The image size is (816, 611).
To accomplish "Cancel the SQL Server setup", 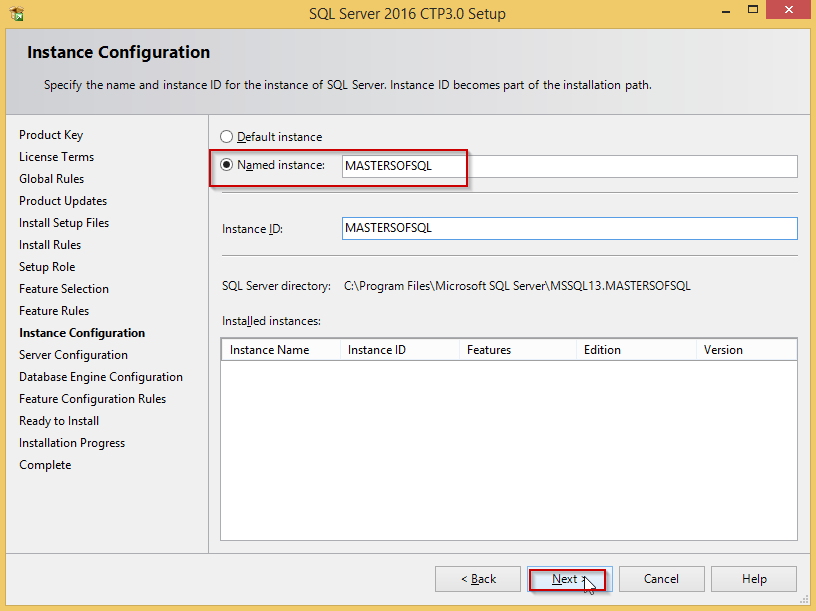I will click(x=661, y=579).
